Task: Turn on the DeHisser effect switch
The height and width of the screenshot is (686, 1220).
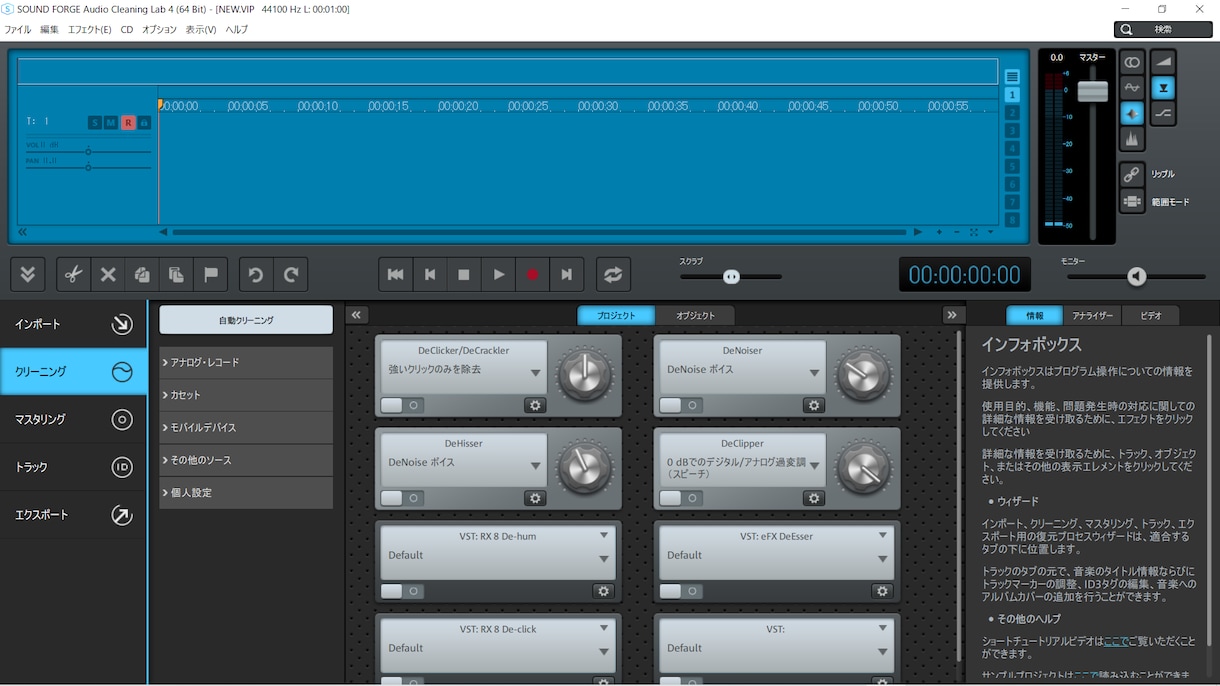Action: pos(402,498)
